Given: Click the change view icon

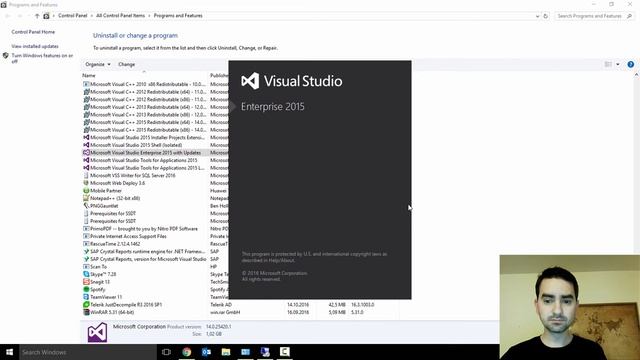Looking at the screenshot, I should point(608,64).
